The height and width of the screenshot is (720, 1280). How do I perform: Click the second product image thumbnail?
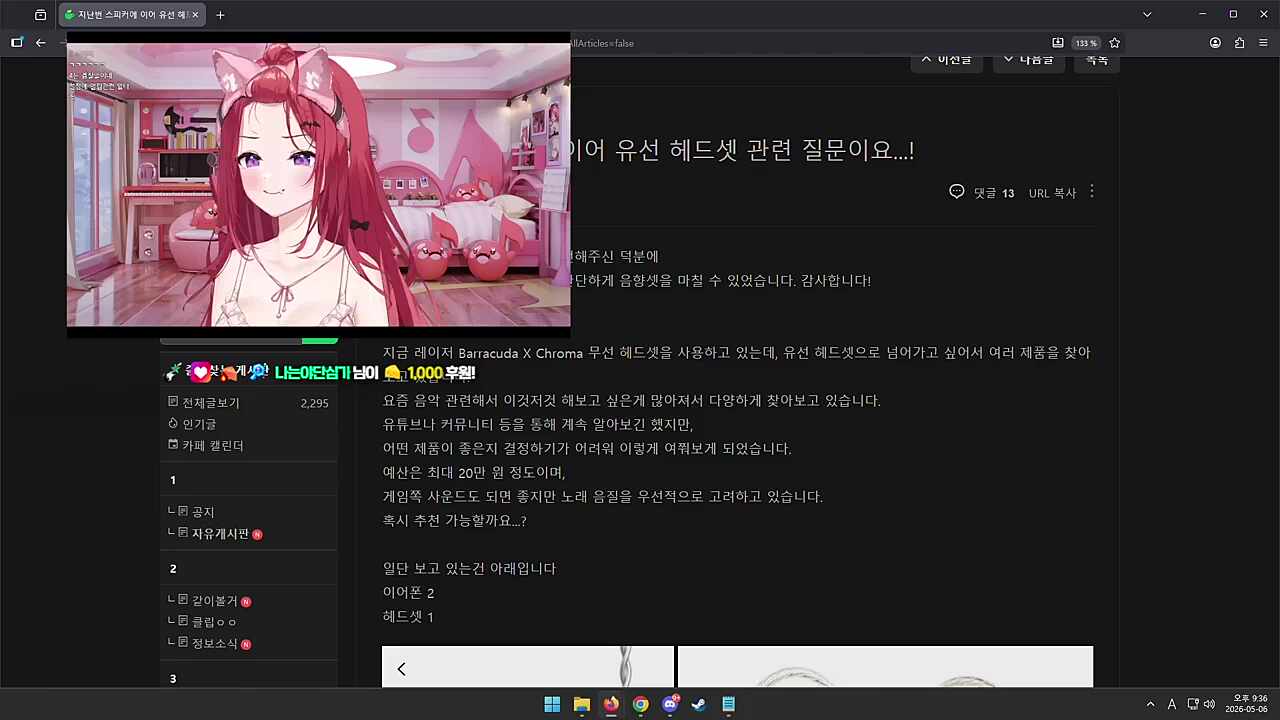[886, 667]
